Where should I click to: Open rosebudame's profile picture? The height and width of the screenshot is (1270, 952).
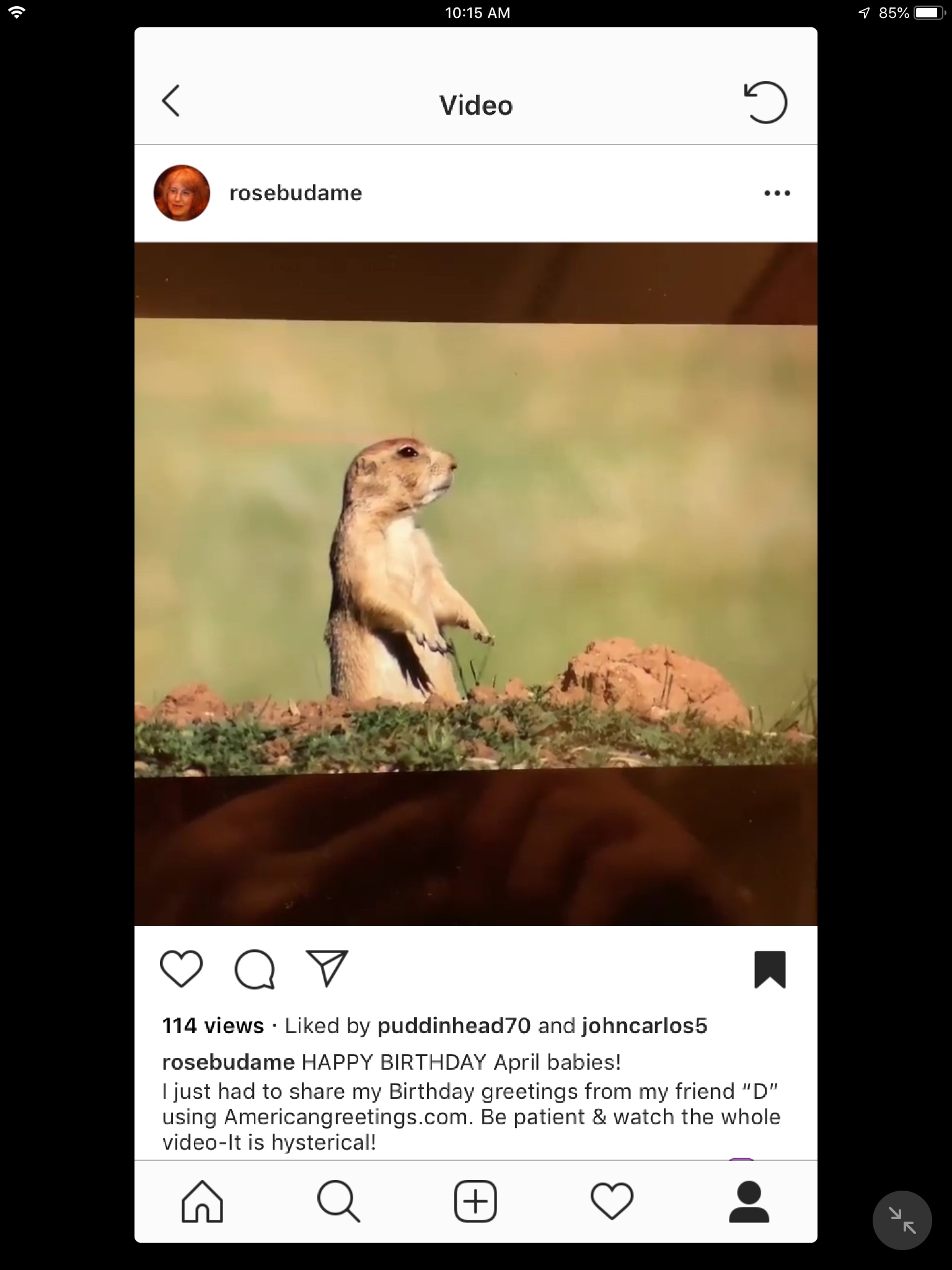pos(182,193)
